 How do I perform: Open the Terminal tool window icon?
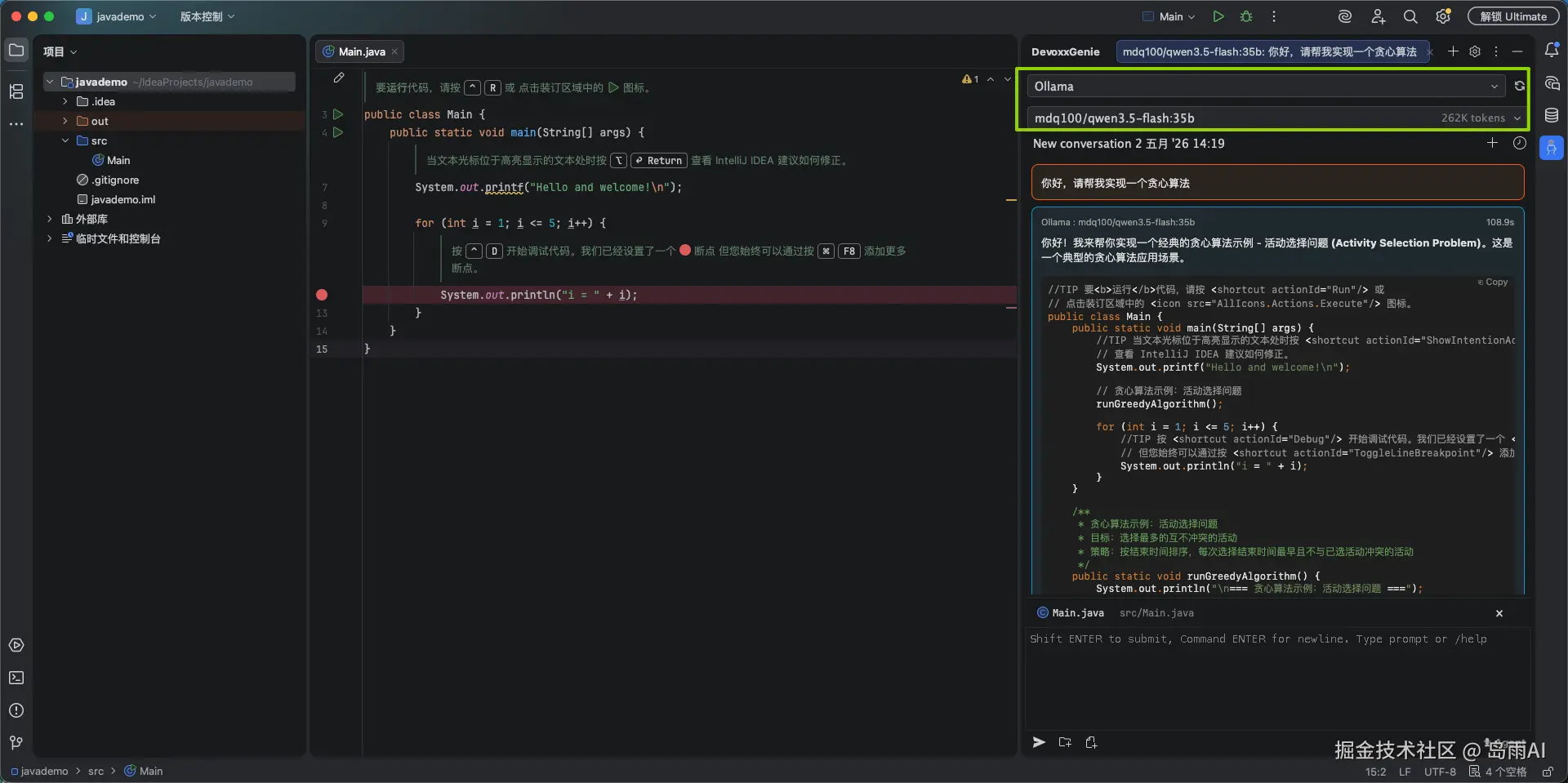pos(16,678)
